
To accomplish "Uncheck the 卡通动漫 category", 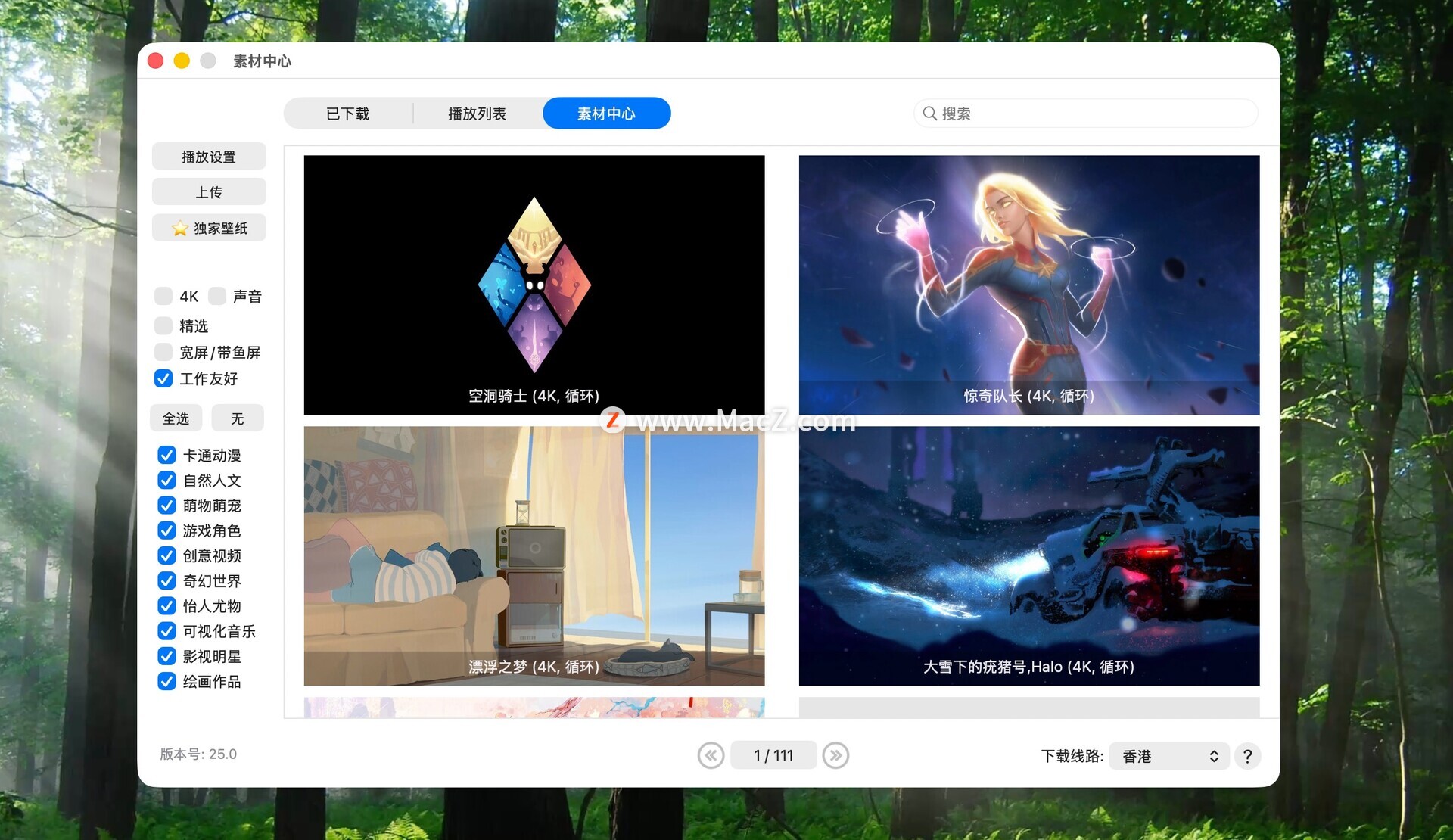I will tap(166, 455).
